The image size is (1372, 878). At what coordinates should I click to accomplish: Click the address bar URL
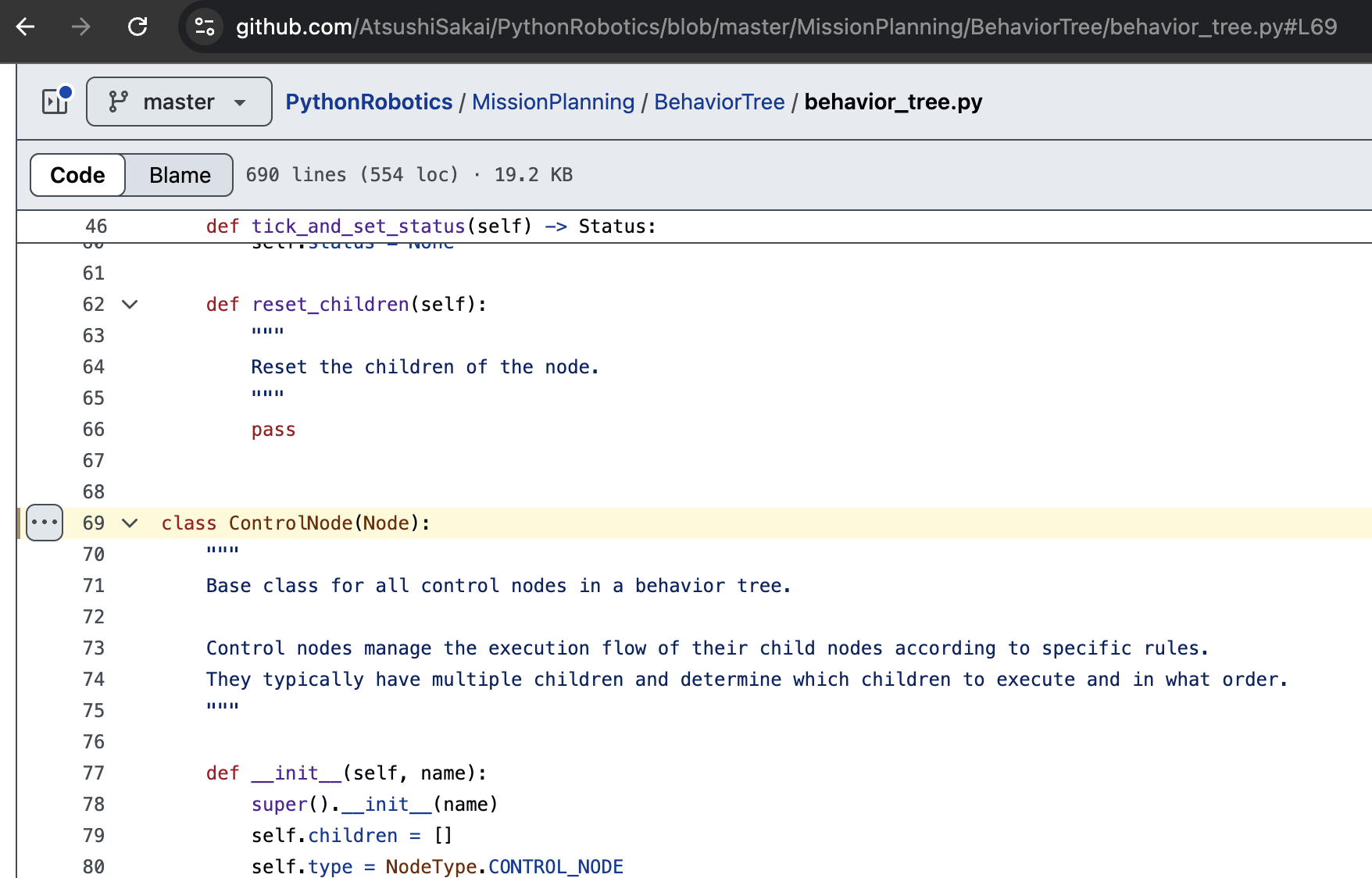tap(781, 27)
